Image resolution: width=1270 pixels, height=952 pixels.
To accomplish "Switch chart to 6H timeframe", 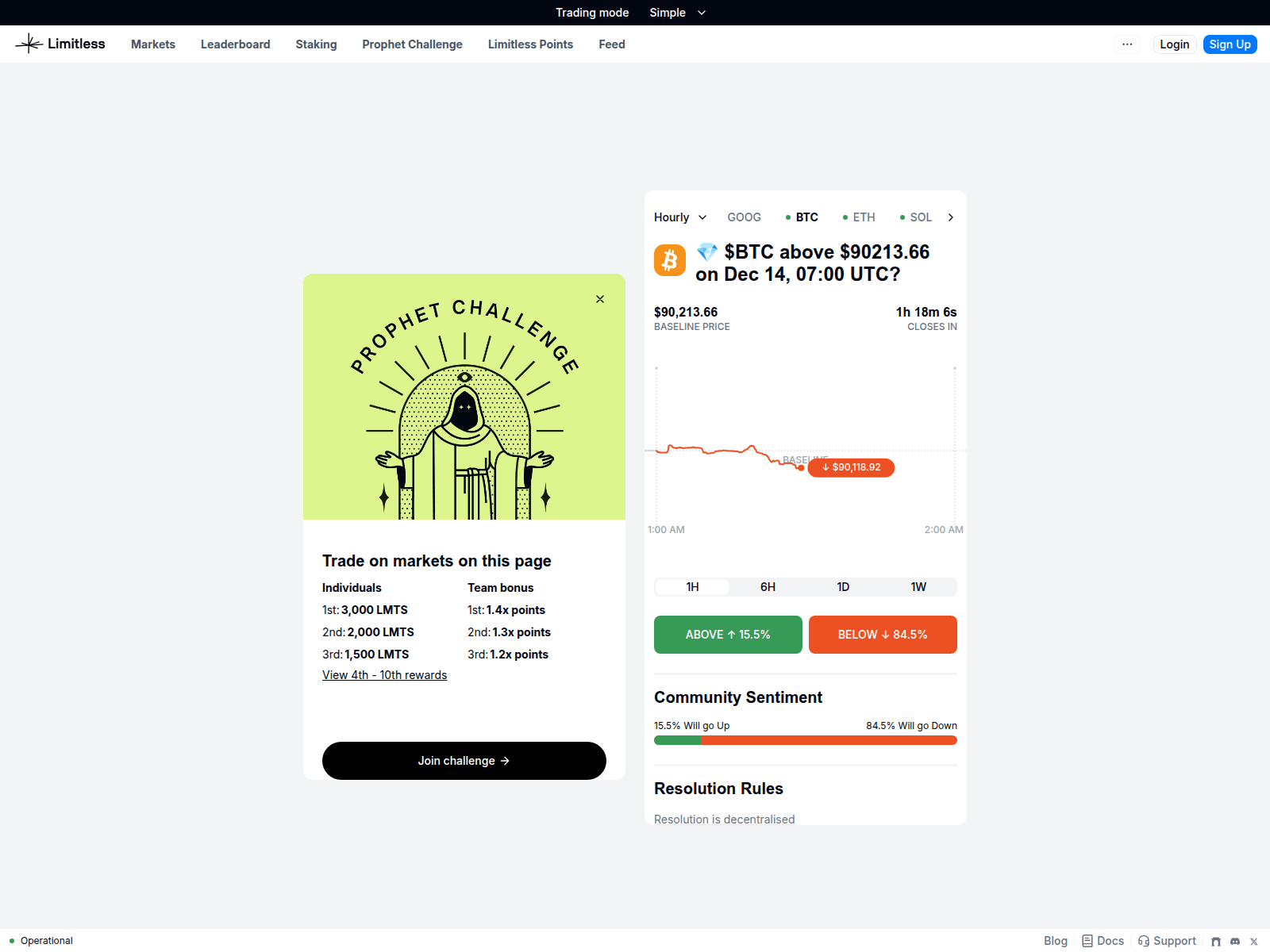I will pos(768,587).
